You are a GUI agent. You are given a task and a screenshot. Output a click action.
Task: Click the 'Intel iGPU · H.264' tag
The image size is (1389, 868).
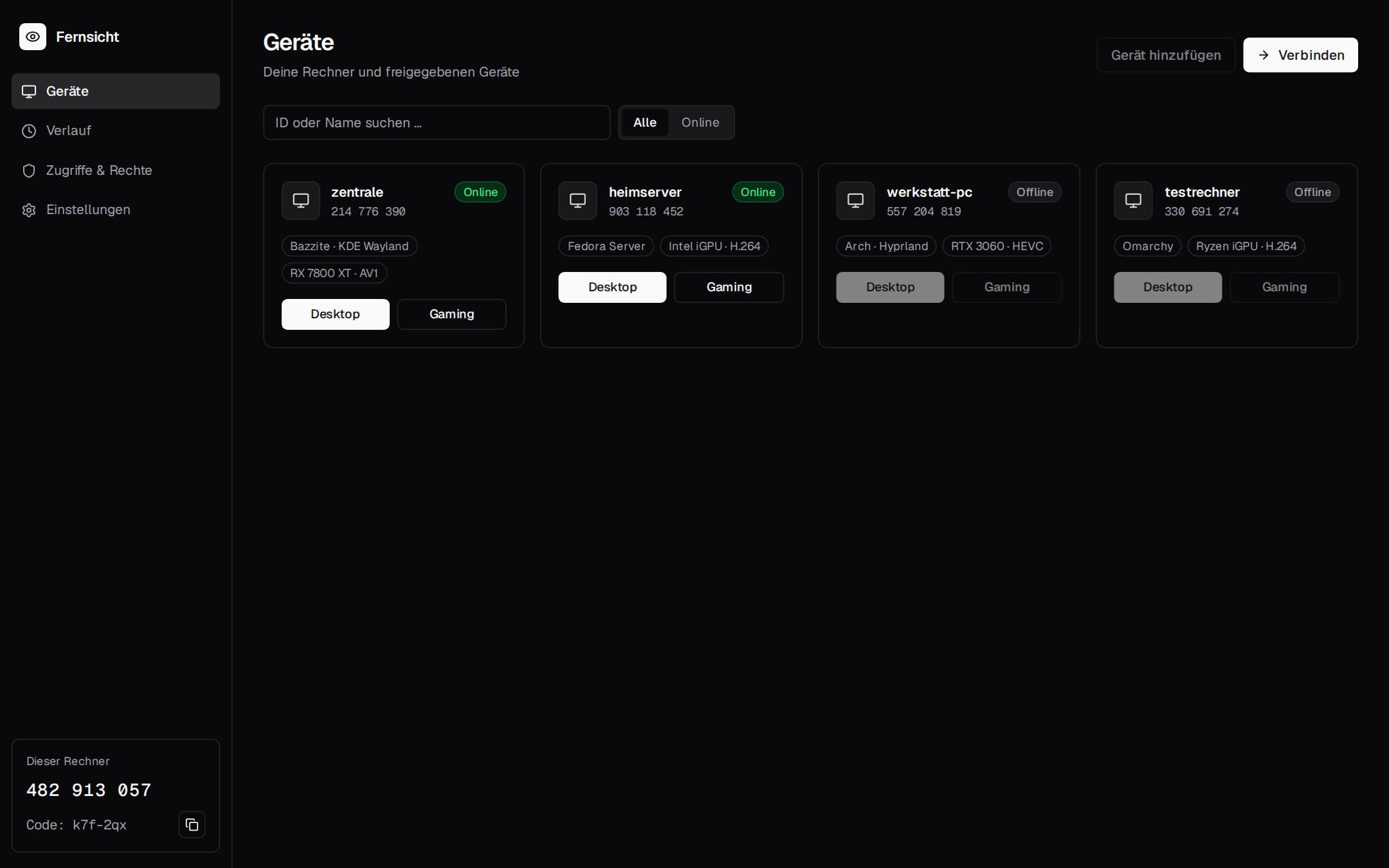[714, 246]
